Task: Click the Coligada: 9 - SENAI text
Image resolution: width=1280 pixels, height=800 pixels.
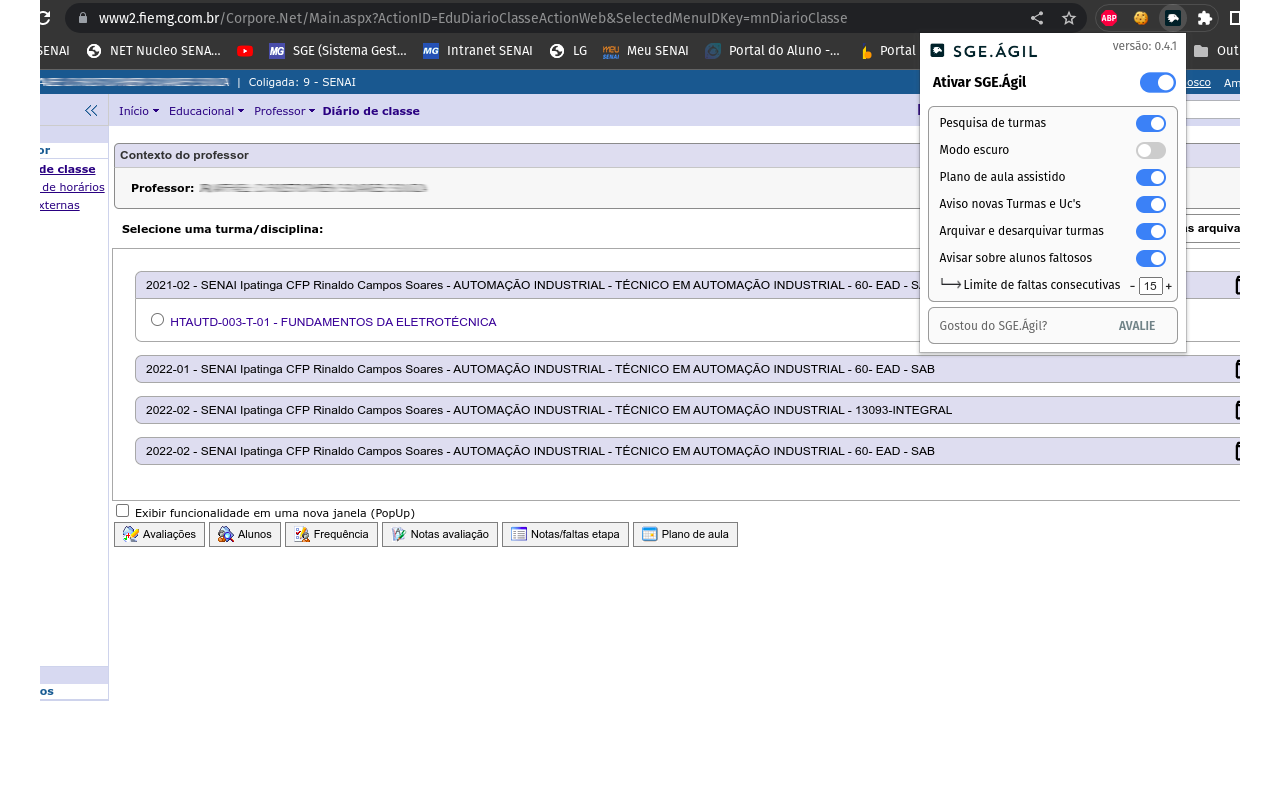Action: tap(302, 82)
